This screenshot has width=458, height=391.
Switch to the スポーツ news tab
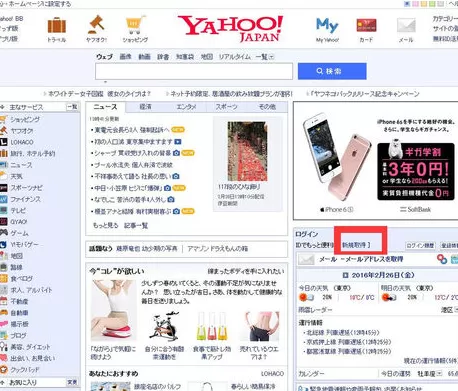[226, 107]
